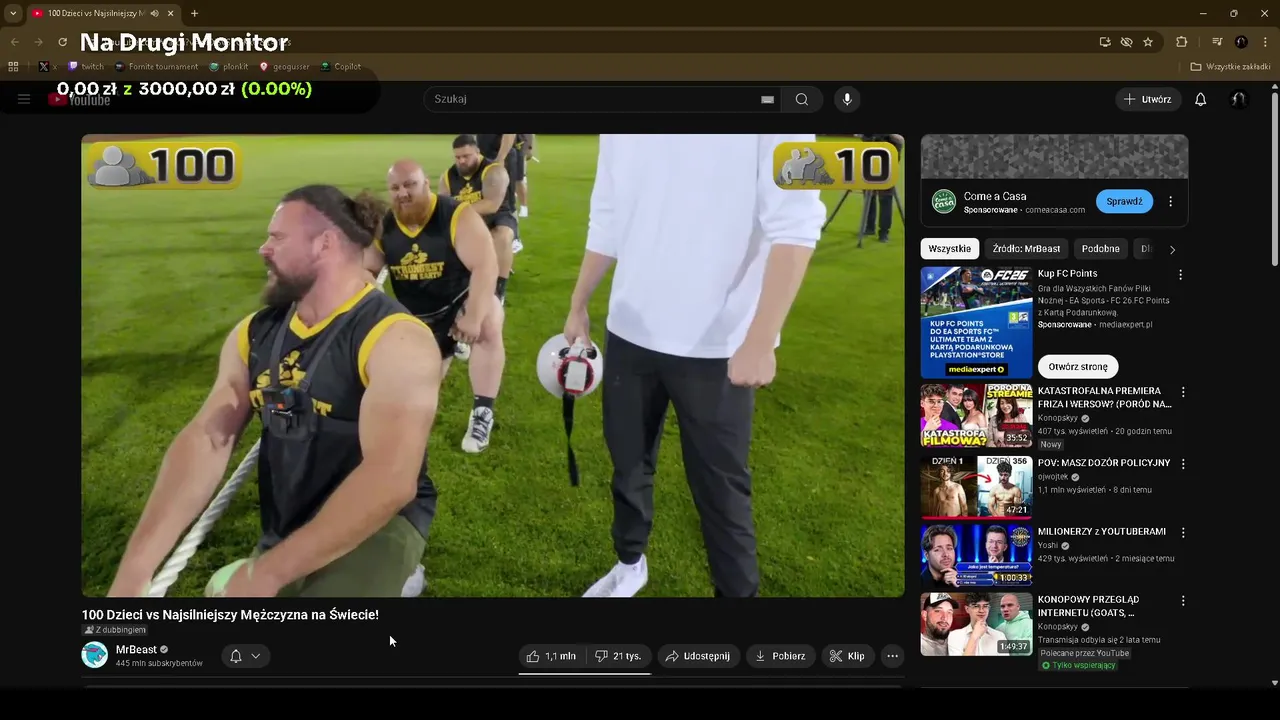This screenshot has height=720, width=1280.
Task: Dislike the video with 21 tys. dislikes
Action: click(x=618, y=656)
